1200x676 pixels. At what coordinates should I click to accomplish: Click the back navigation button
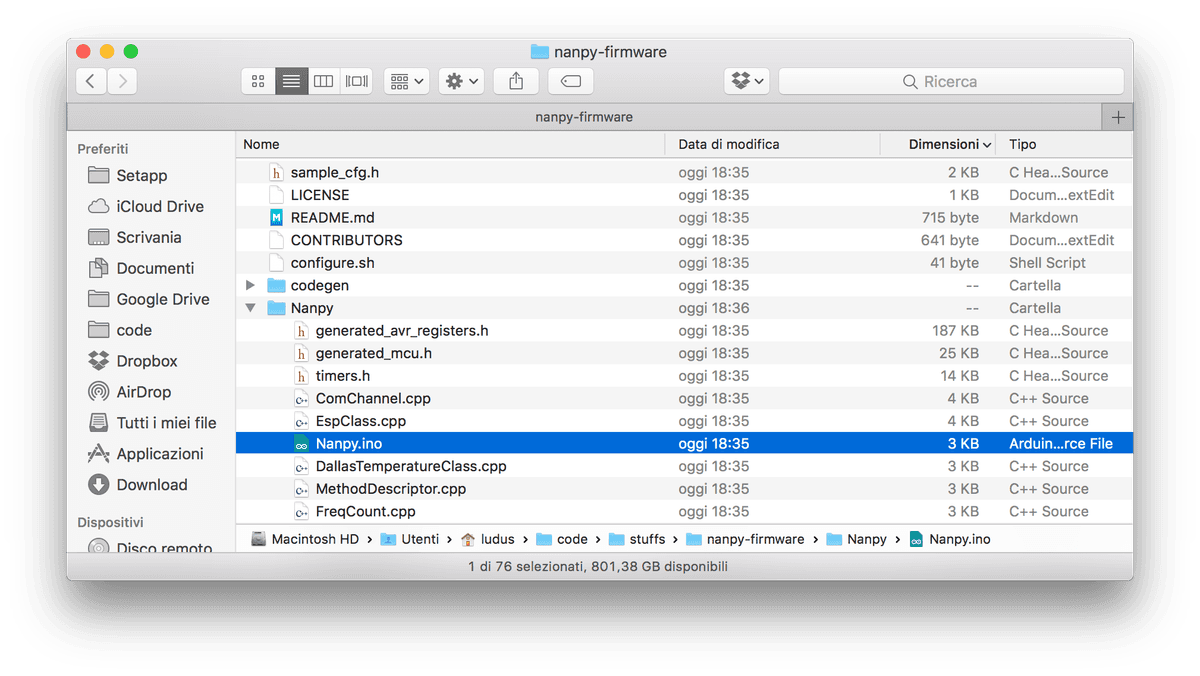pos(90,81)
